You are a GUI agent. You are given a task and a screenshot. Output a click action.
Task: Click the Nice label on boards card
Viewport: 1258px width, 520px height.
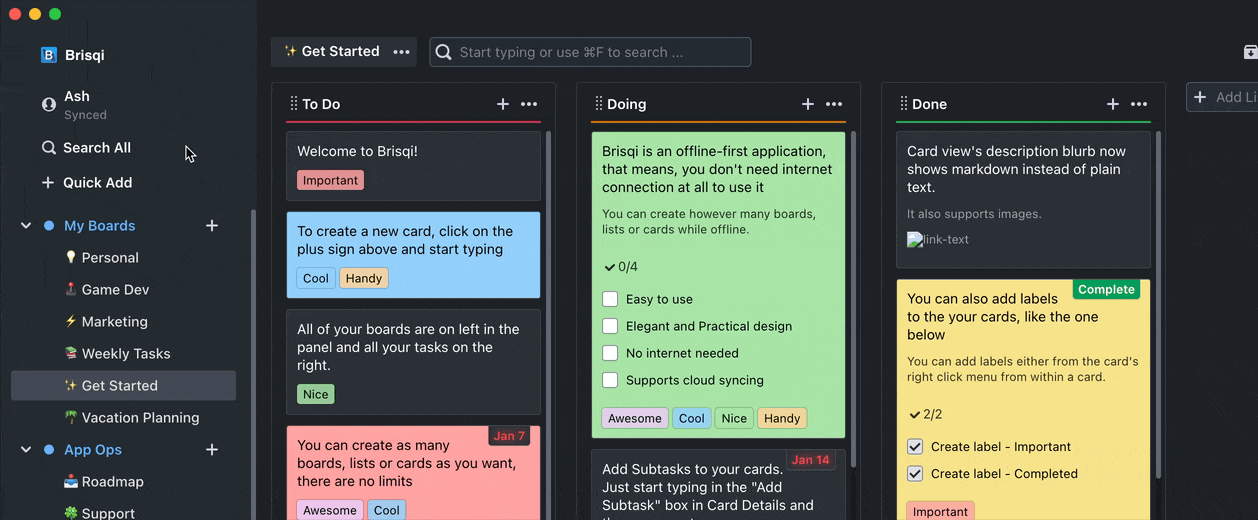coord(316,394)
